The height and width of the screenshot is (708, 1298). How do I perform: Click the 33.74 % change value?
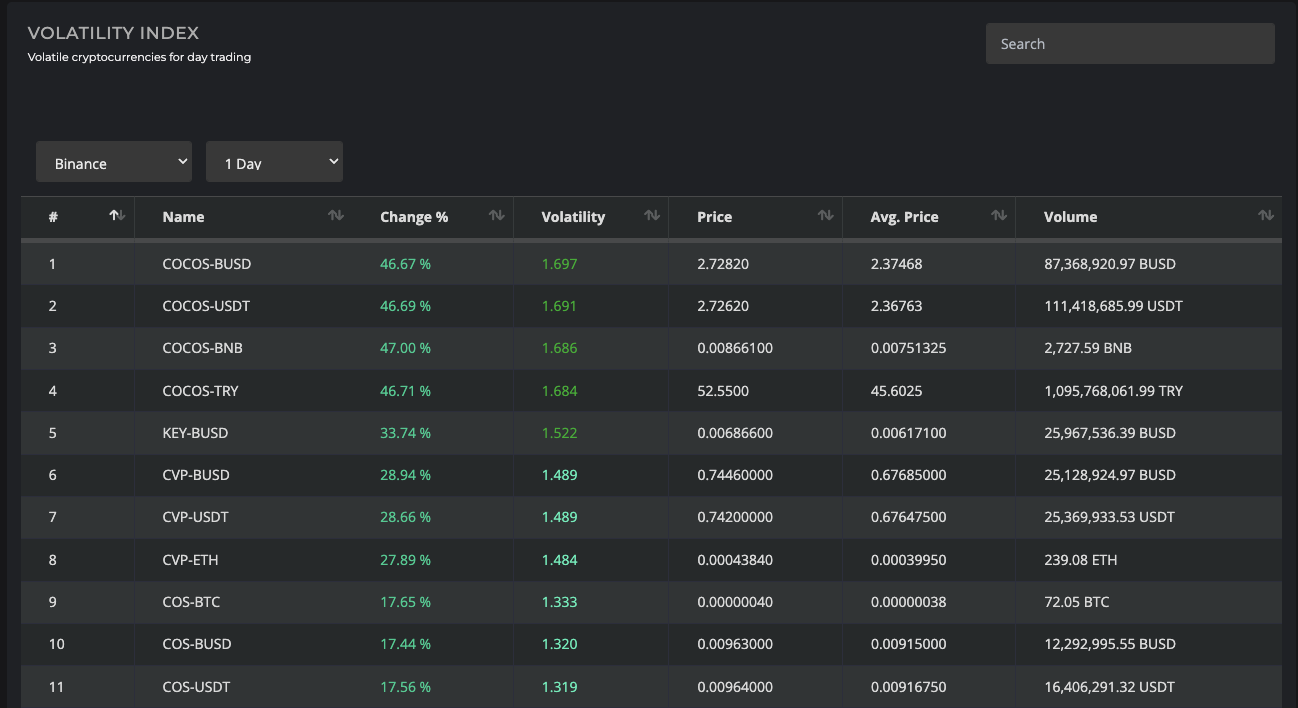(405, 433)
